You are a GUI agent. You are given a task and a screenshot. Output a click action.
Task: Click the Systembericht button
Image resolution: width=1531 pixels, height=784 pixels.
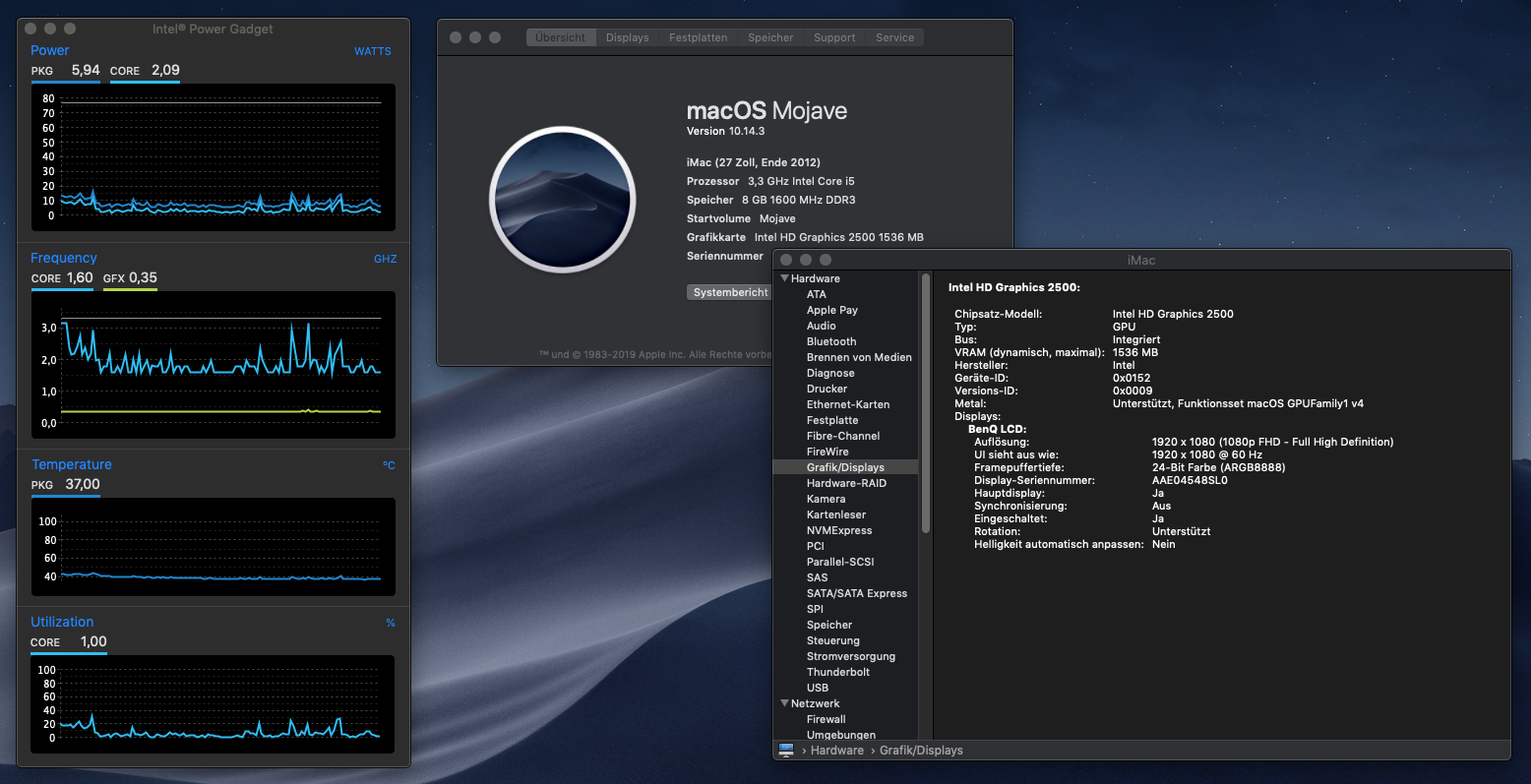729,292
